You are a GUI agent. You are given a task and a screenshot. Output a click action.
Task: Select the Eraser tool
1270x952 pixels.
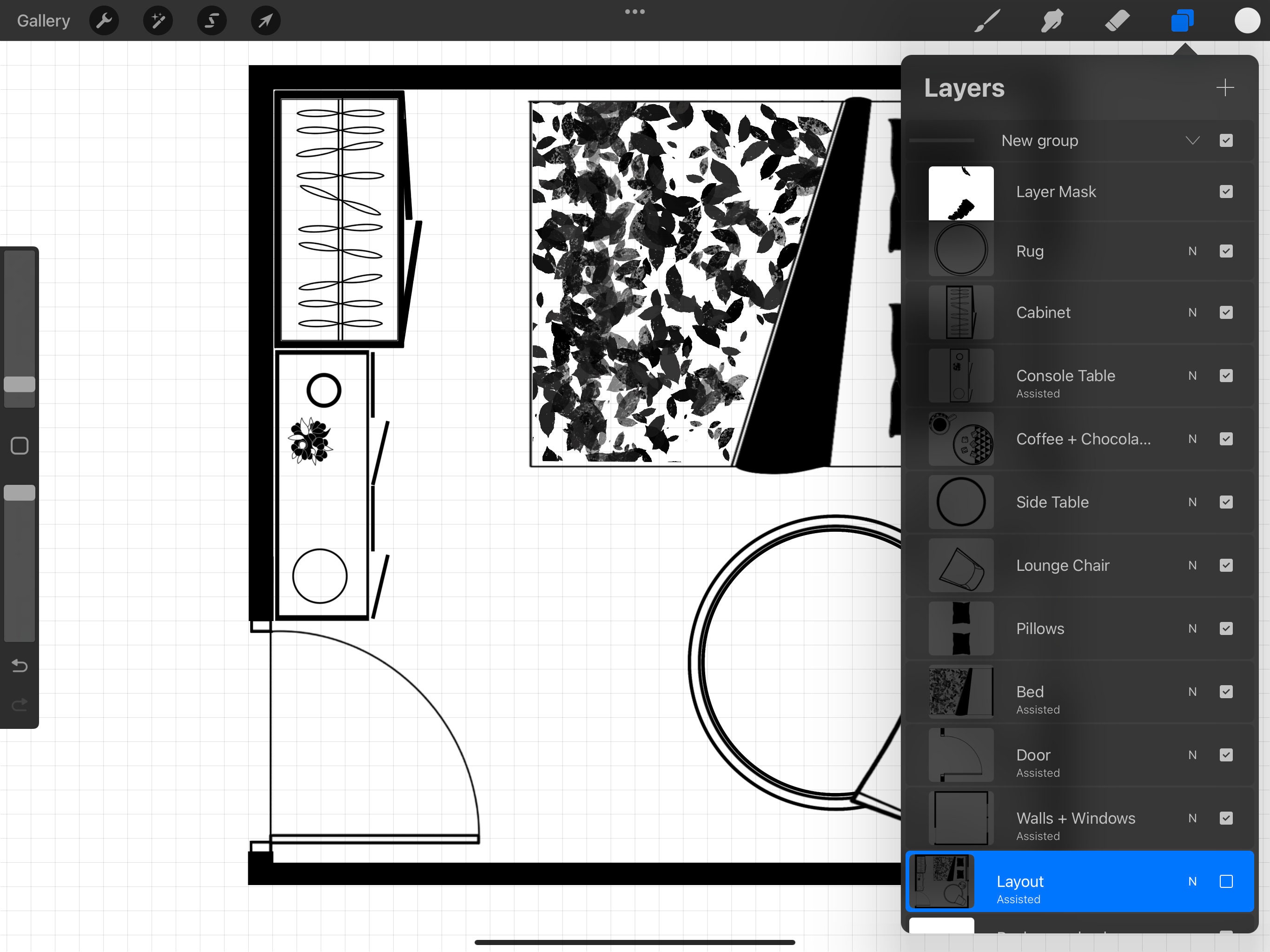(1117, 20)
